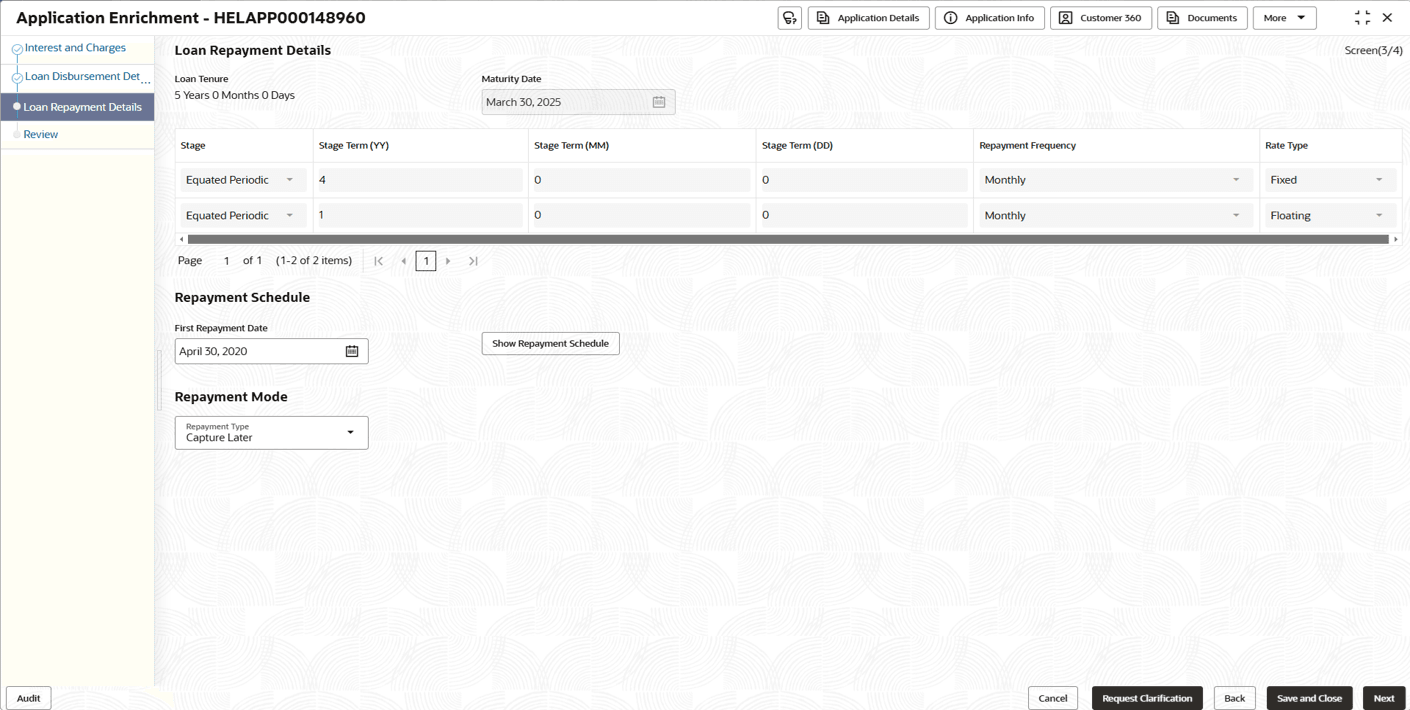Image resolution: width=1410 pixels, height=710 pixels.
Task: Open Repayment Type dropdown
Action: coord(272,433)
